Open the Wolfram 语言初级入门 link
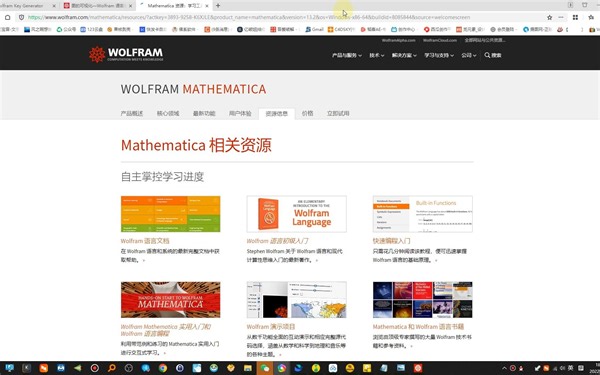Viewport: 600px width, 375px height. (x=277, y=241)
